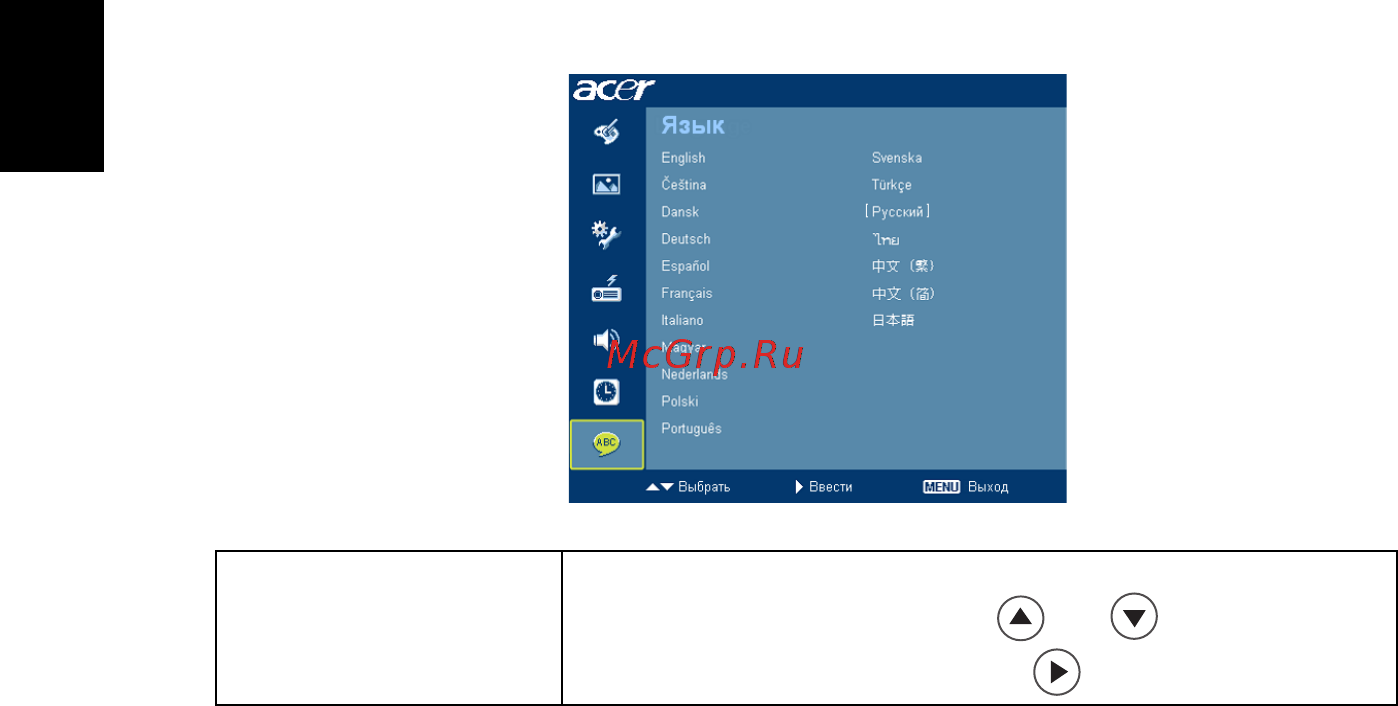Open the Color settings sidebar icon

coord(606,131)
